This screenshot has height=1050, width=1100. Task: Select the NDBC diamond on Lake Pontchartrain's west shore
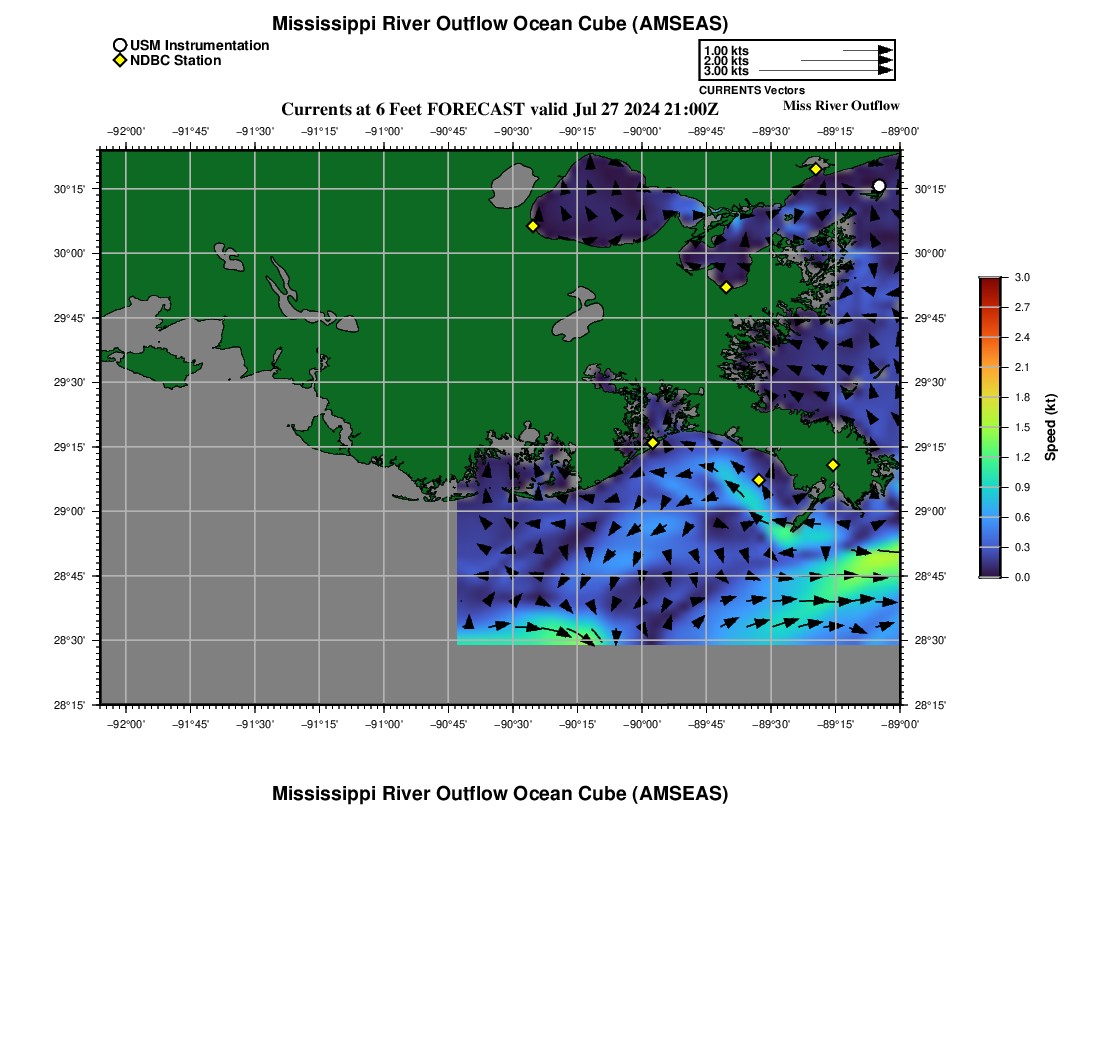(x=533, y=226)
